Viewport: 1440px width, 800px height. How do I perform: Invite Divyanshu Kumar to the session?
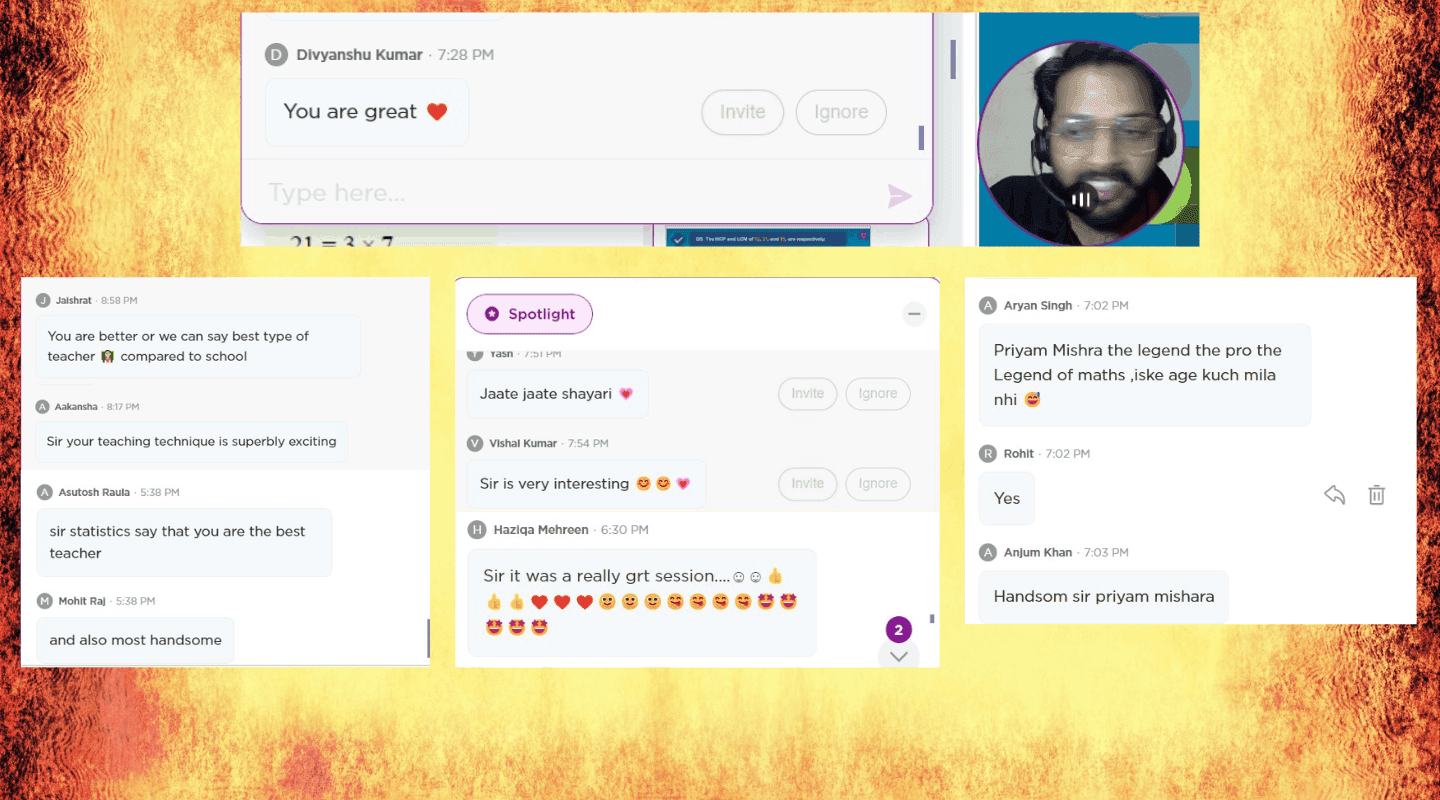[x=742, y=112]
